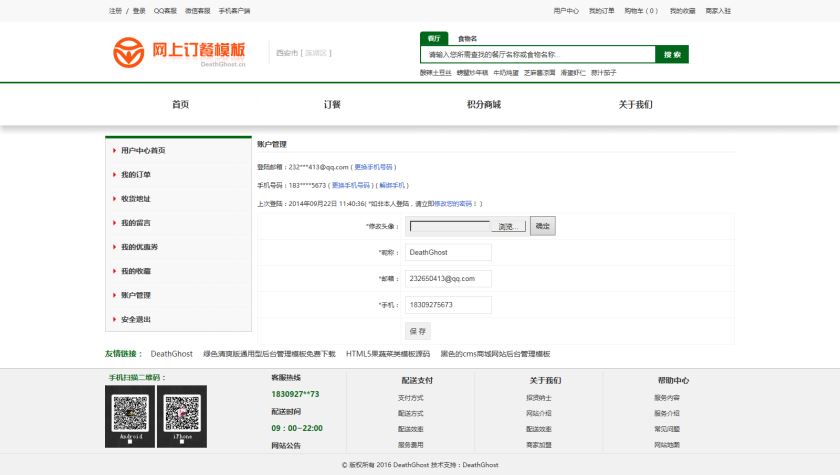Open 我的订单 in the top bar
This screenshot has height=475, width=840.
601,11
